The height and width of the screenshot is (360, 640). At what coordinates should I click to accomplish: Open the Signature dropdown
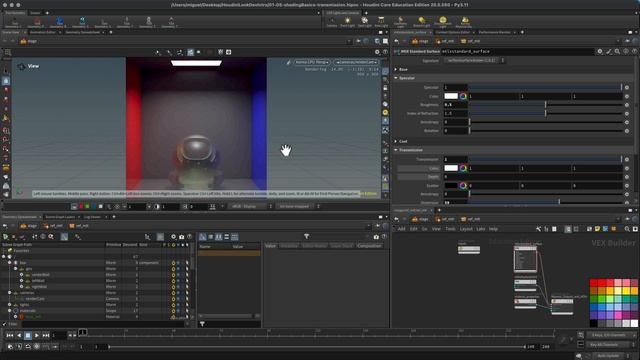(x=474, y=60)
